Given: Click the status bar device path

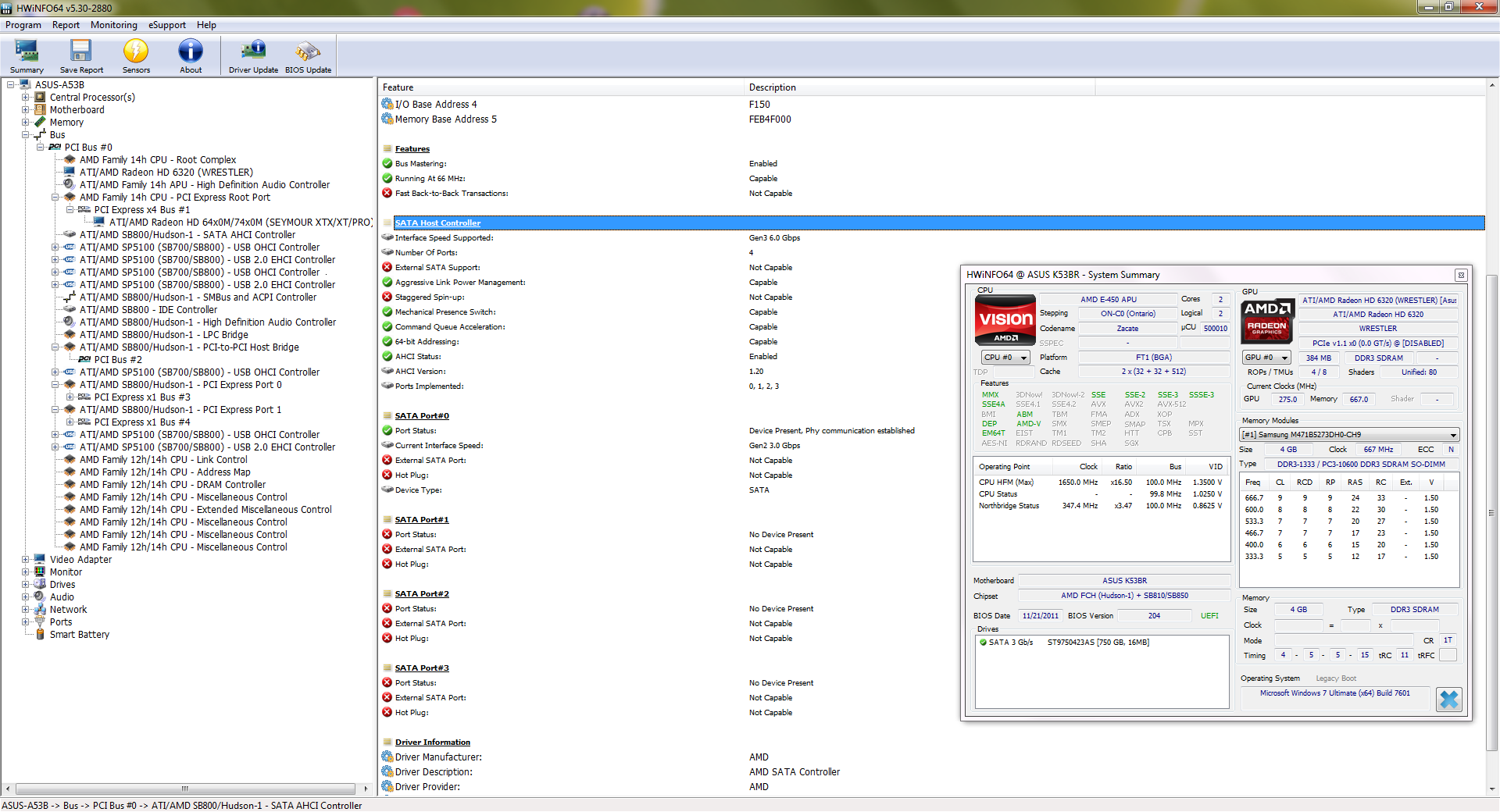Looking at the screenshot, I should tap(182, 806).
